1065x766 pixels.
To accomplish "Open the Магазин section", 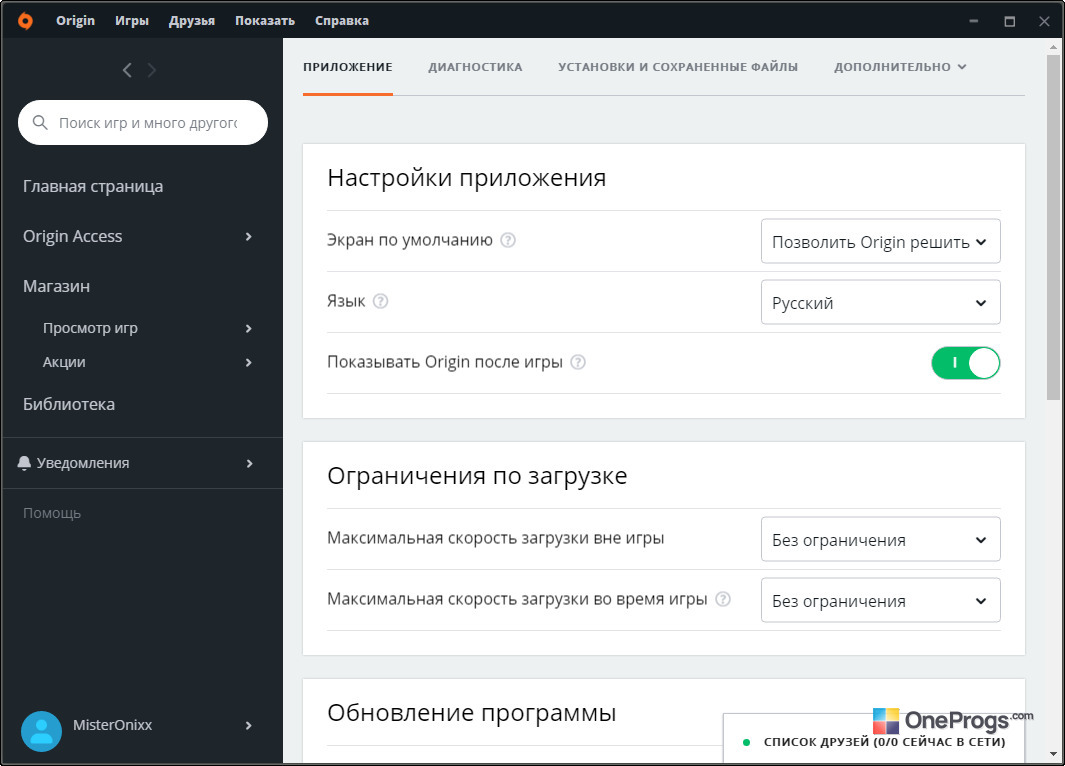I will (56, 286).
